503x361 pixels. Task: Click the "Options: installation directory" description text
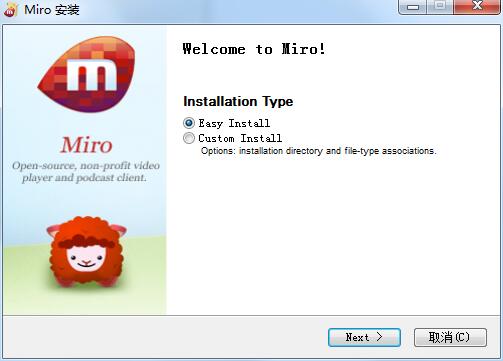pos(319,151)
